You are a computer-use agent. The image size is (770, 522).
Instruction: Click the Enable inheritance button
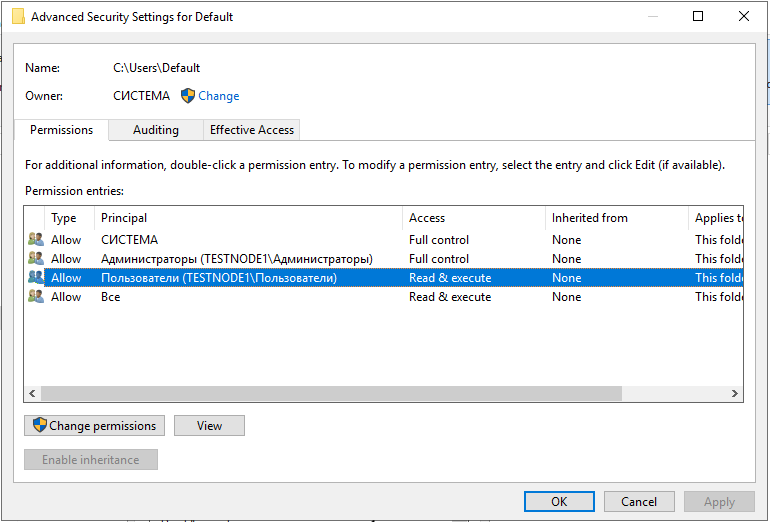[x=91, y=460]
